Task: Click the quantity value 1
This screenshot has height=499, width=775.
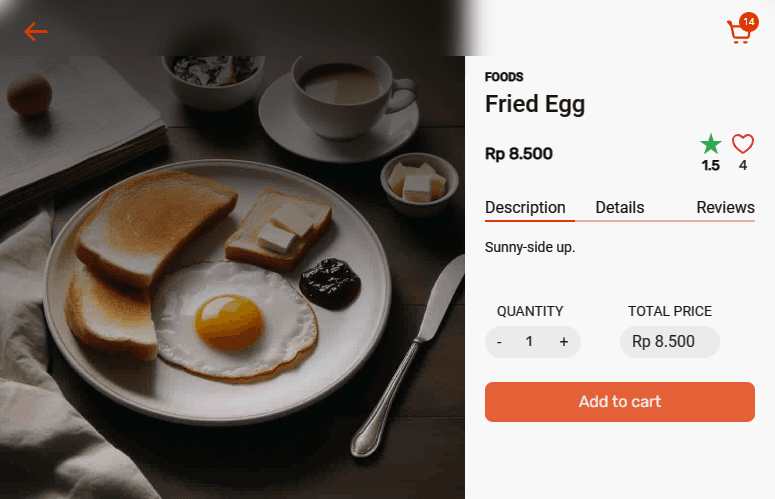Action: coord(530,342)
